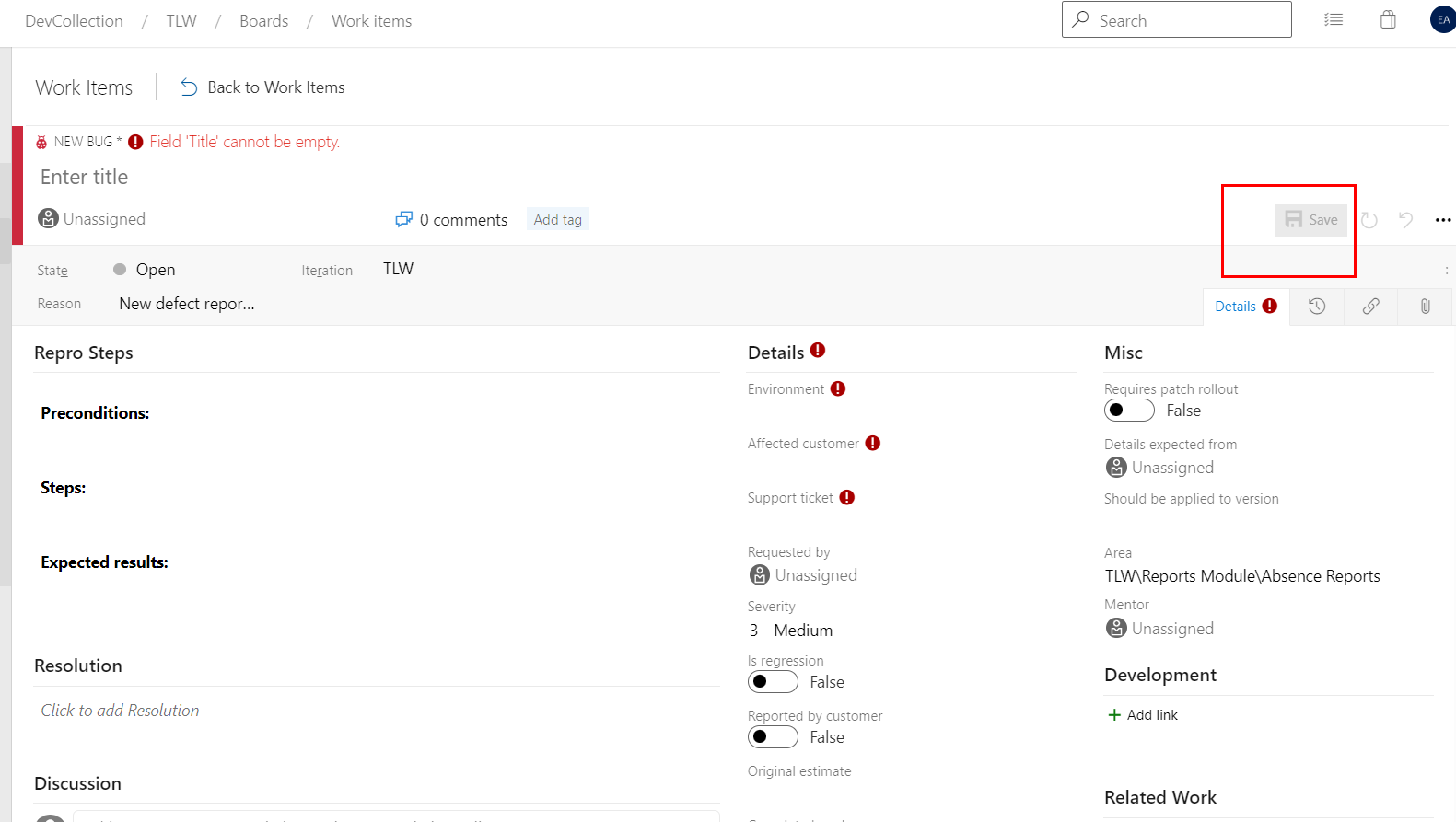Click the Support ticket field input
This screenshot has width=1456, height=822.
[x=910, y=522]
